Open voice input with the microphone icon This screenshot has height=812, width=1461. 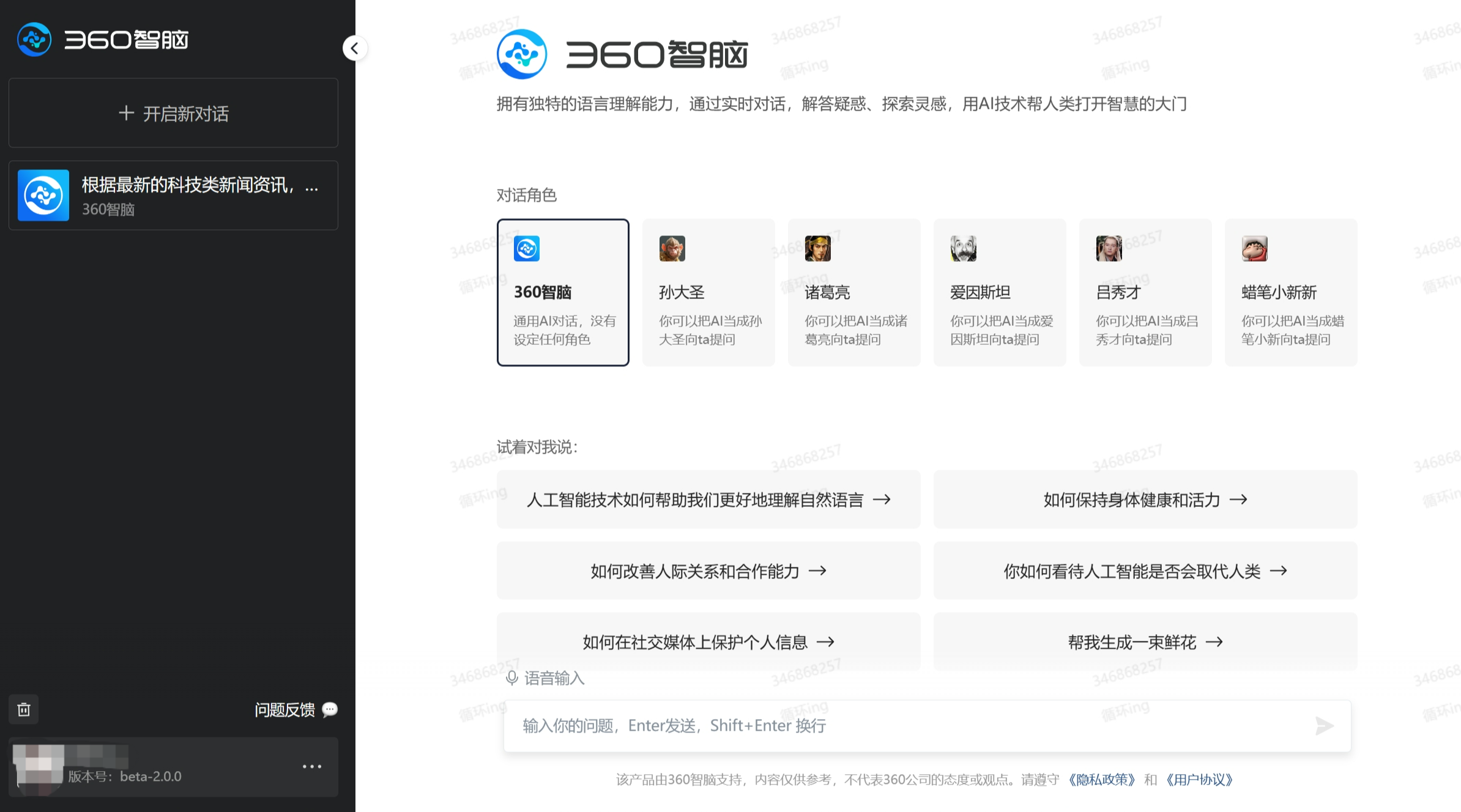click(511, 678)
